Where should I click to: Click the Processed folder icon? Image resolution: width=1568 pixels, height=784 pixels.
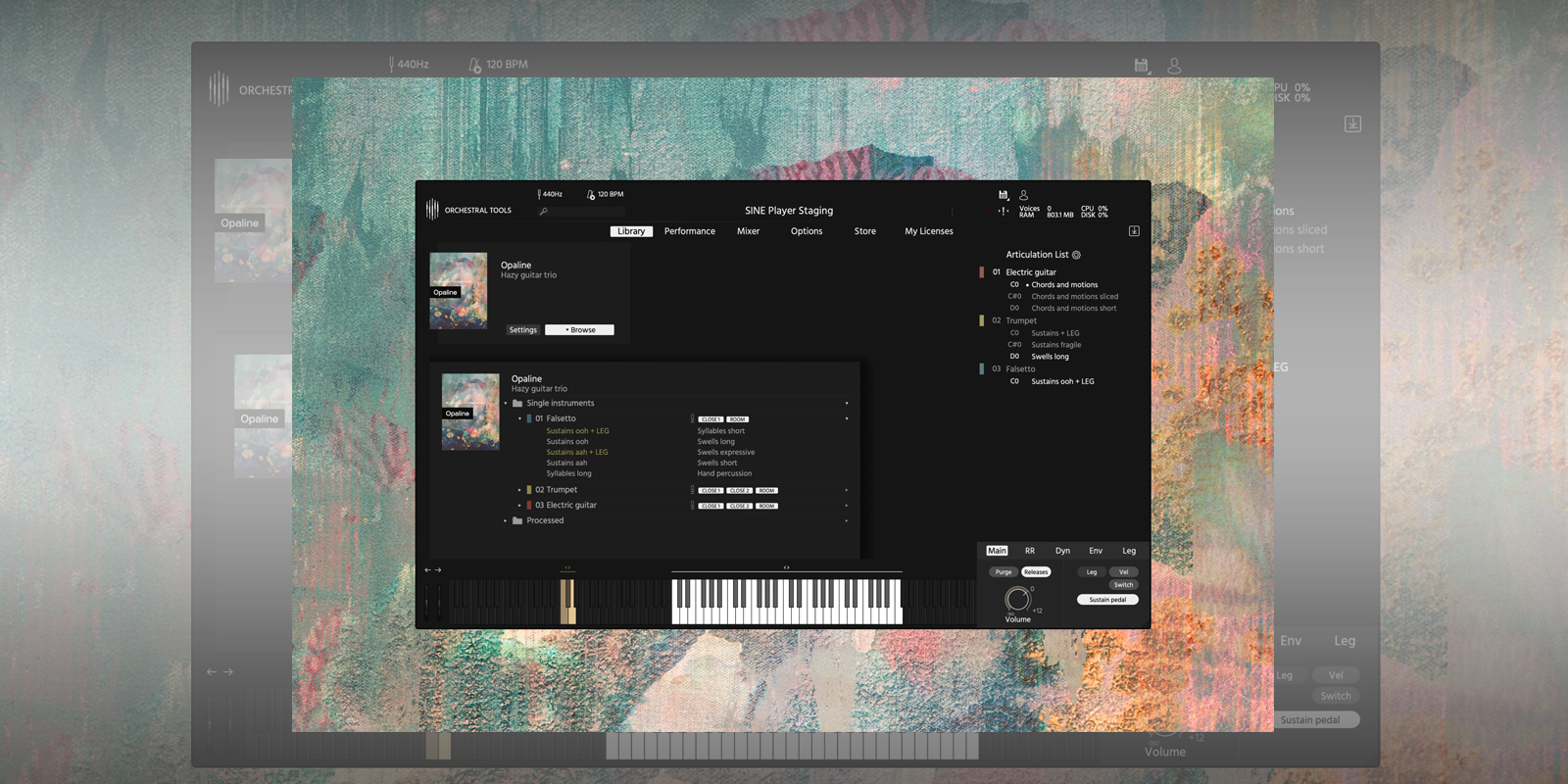pos(517,520)
